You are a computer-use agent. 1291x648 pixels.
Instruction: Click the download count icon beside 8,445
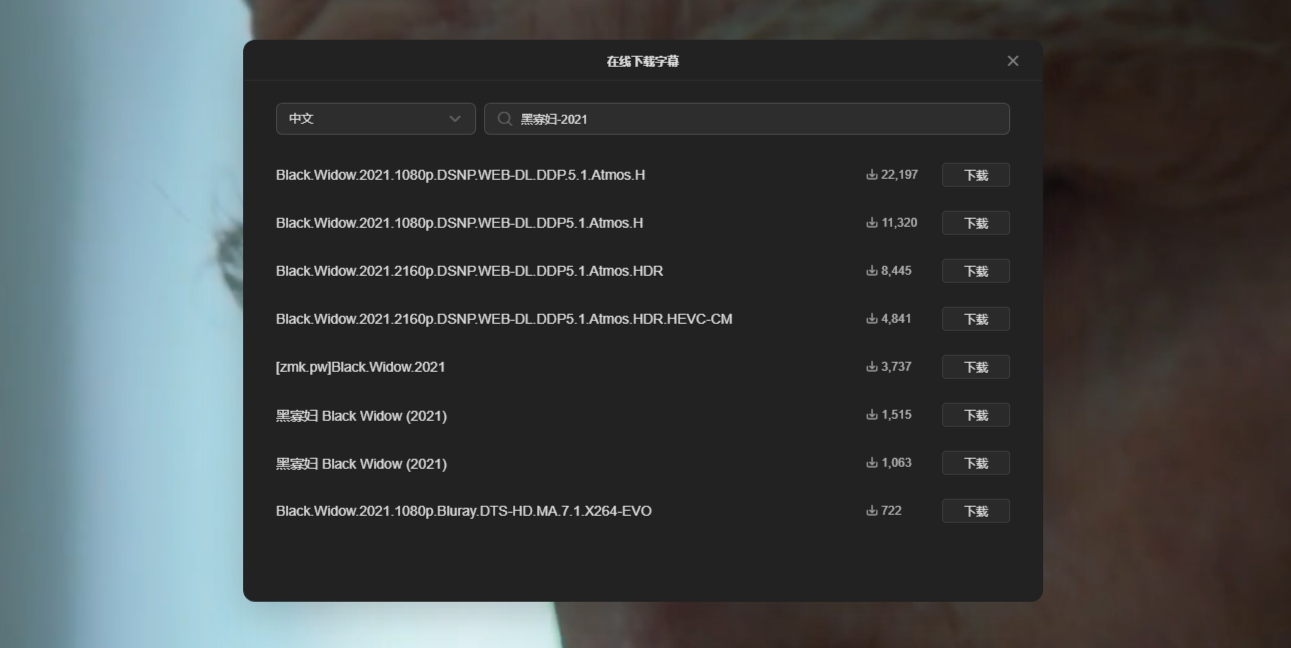click(x=872, y=271)
